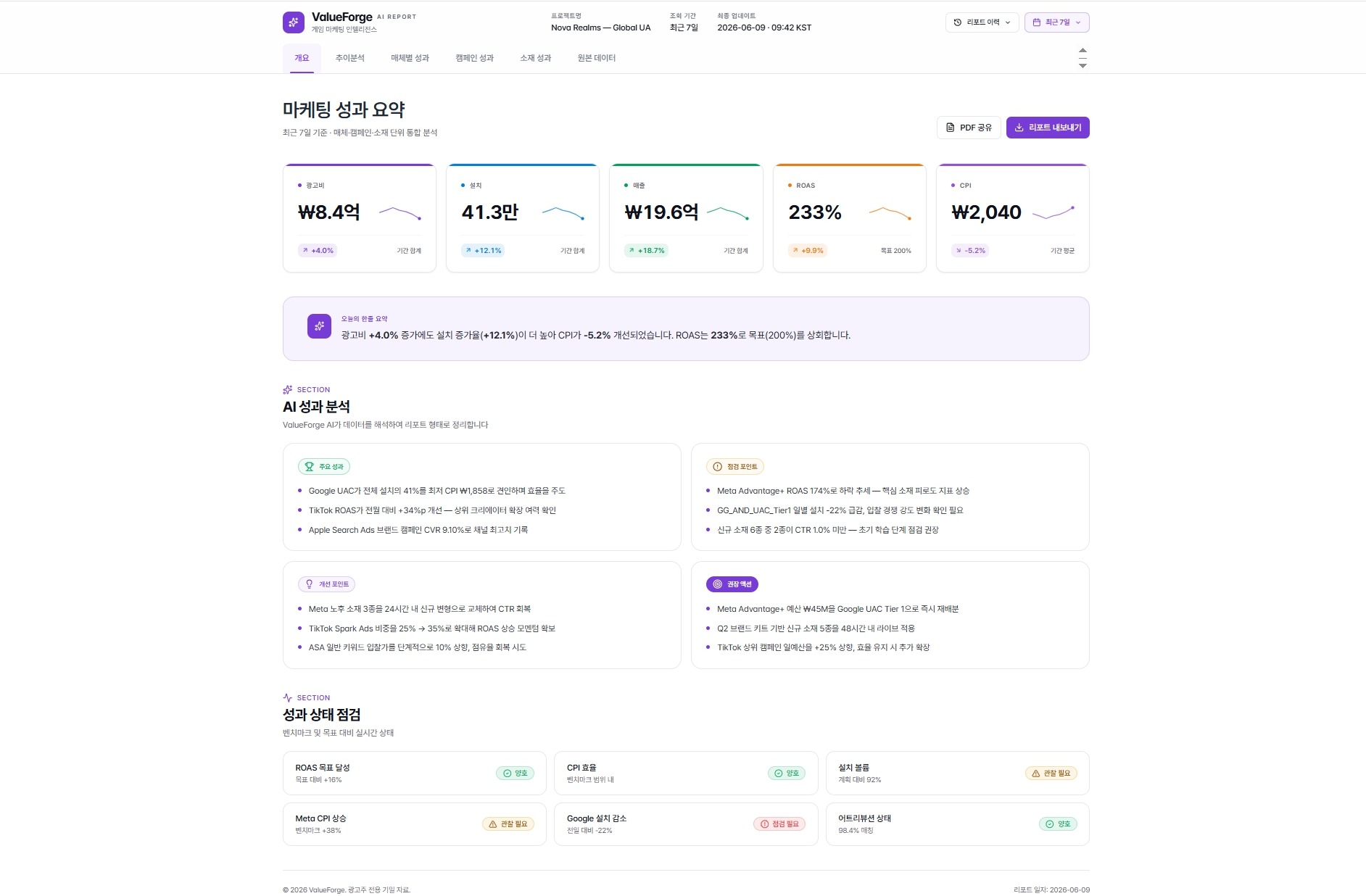Switch to the 개요 tab
The height and width of the screenshot is (896, 1366).
pos(302,58)
